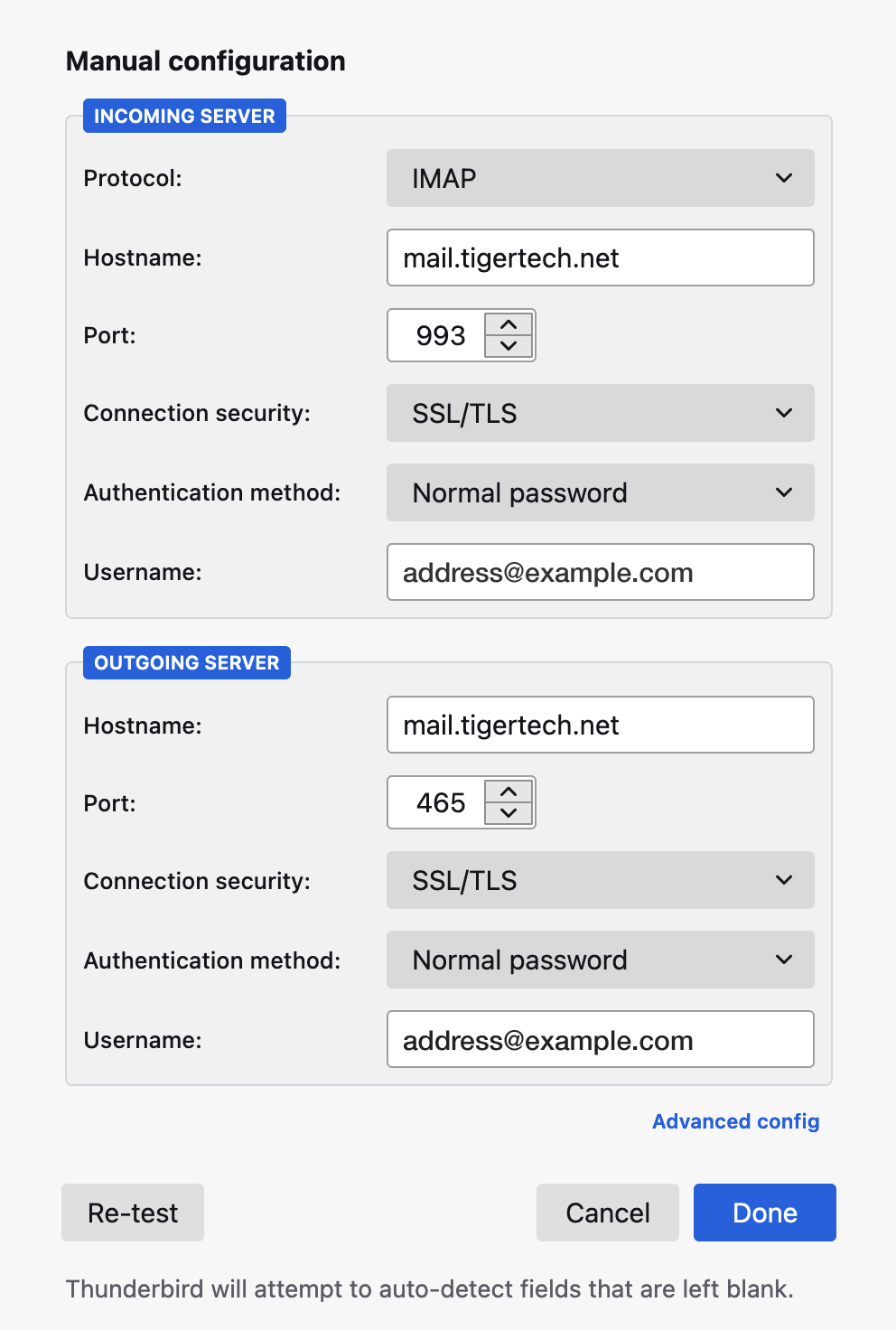Image resolution: width=896 pixels, height=1330 pixels.
Task: Click the incoming Username field
Action: 600,572
